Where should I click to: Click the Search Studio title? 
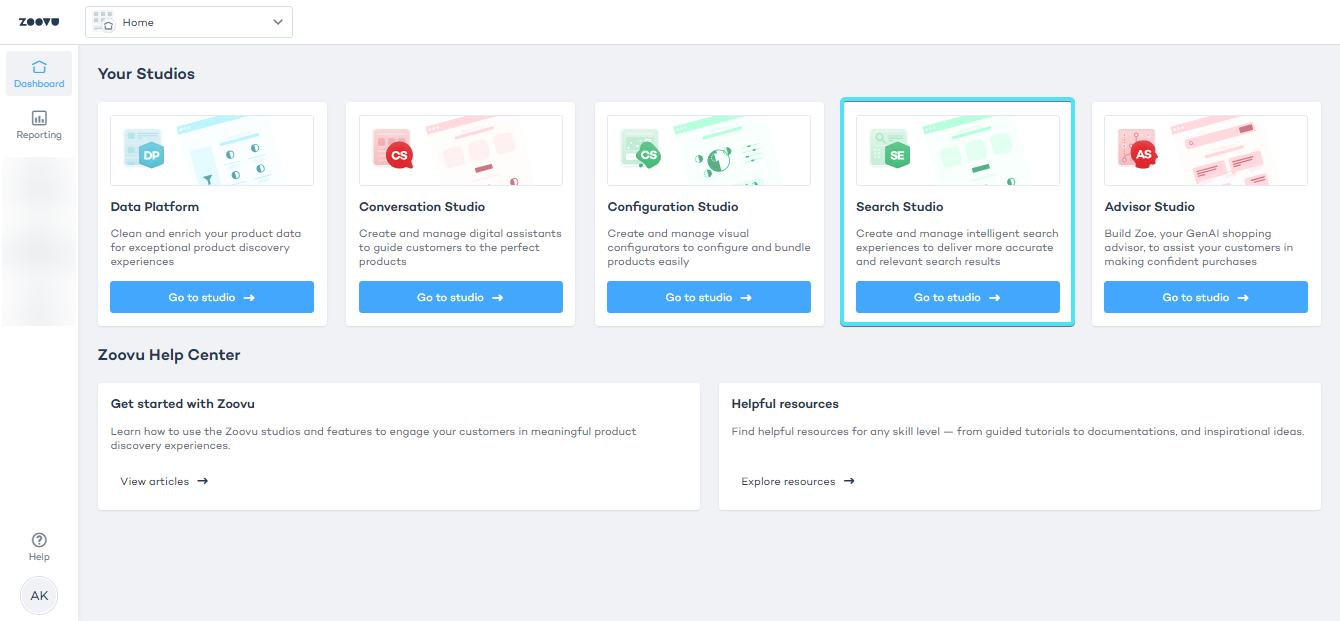tap(900, 207)
